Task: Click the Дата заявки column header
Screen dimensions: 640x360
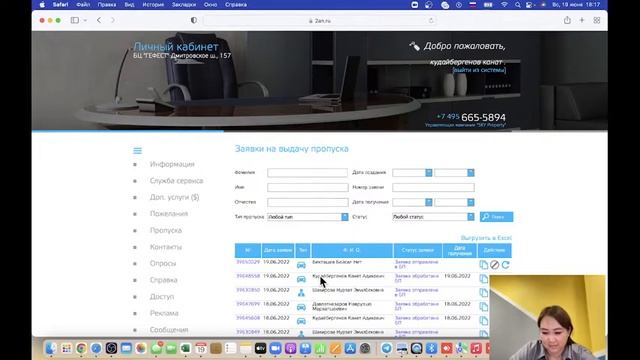Action: point(278,250)
